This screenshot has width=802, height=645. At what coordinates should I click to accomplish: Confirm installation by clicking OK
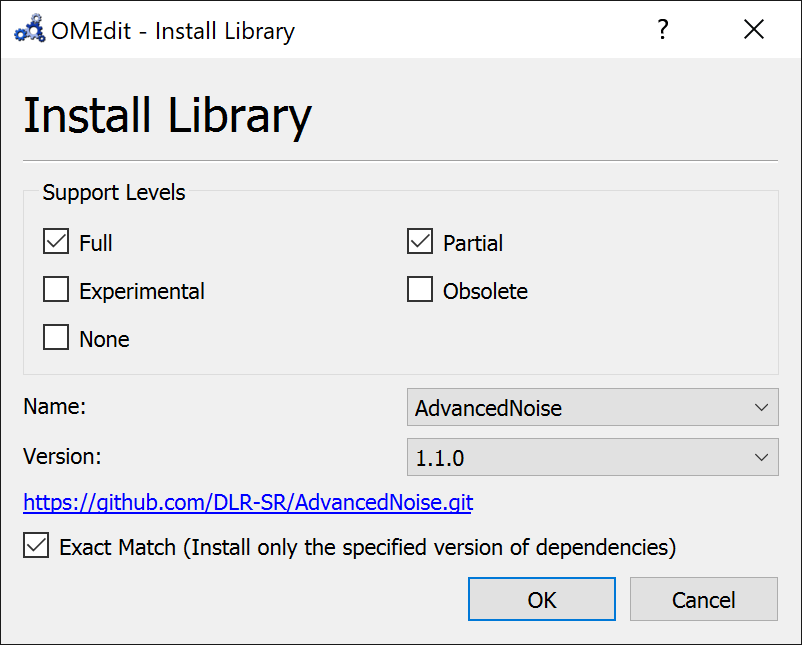541,599
